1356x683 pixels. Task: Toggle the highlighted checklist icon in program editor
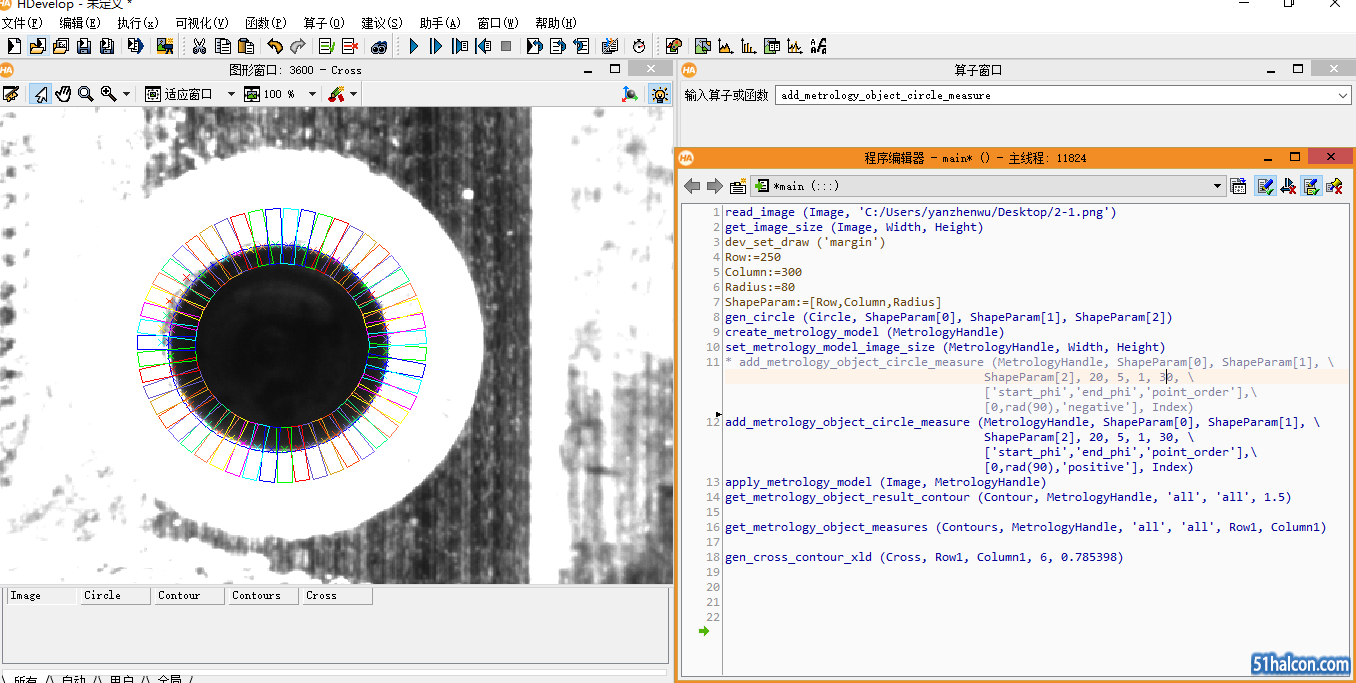pos(1265,186)
